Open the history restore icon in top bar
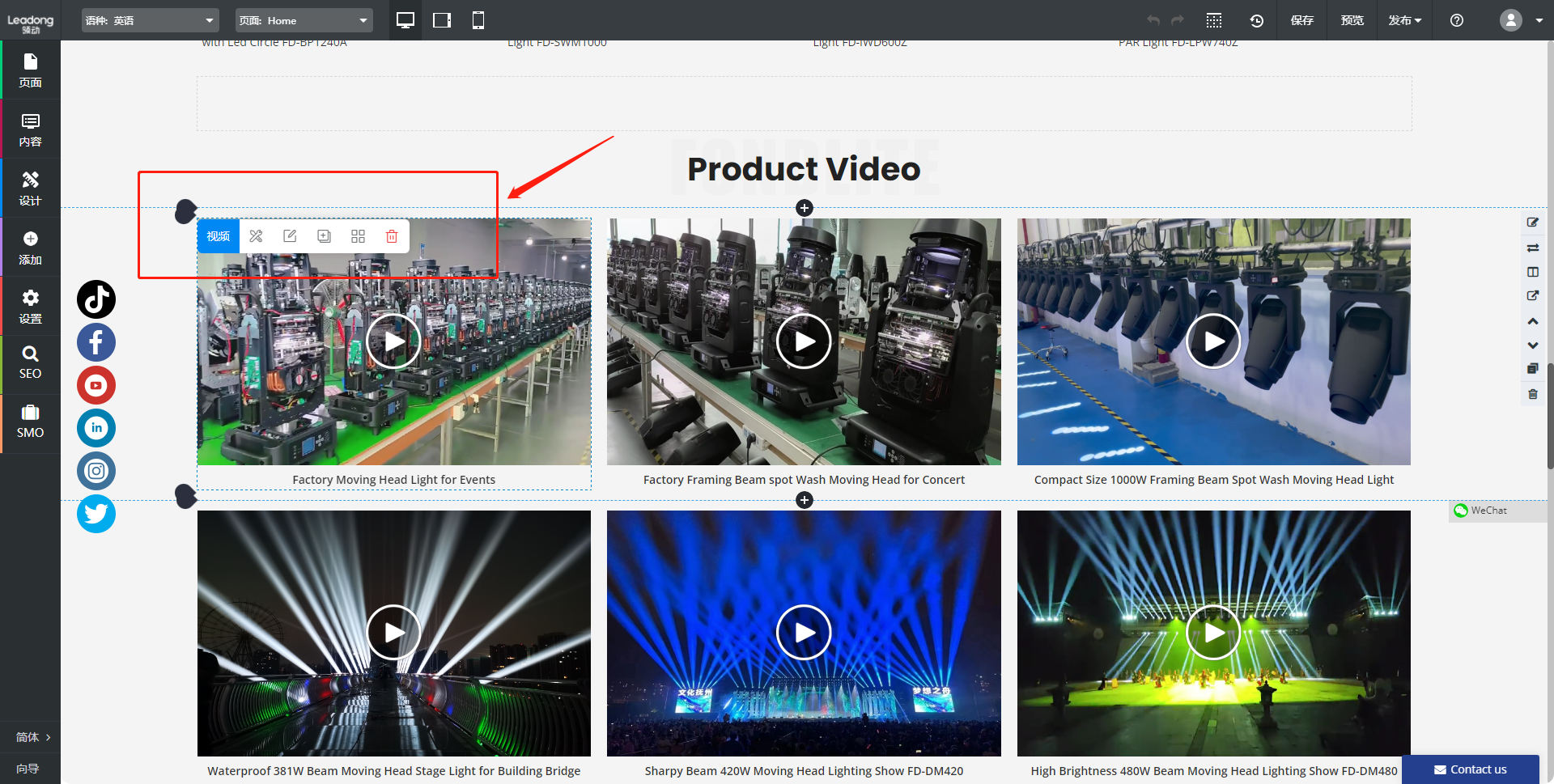 click(1256, 20)
